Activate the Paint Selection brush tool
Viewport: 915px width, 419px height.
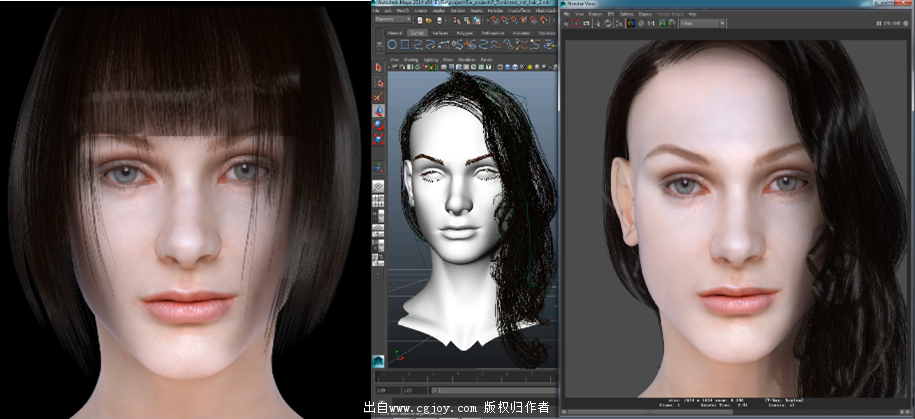tap(378, 98)
